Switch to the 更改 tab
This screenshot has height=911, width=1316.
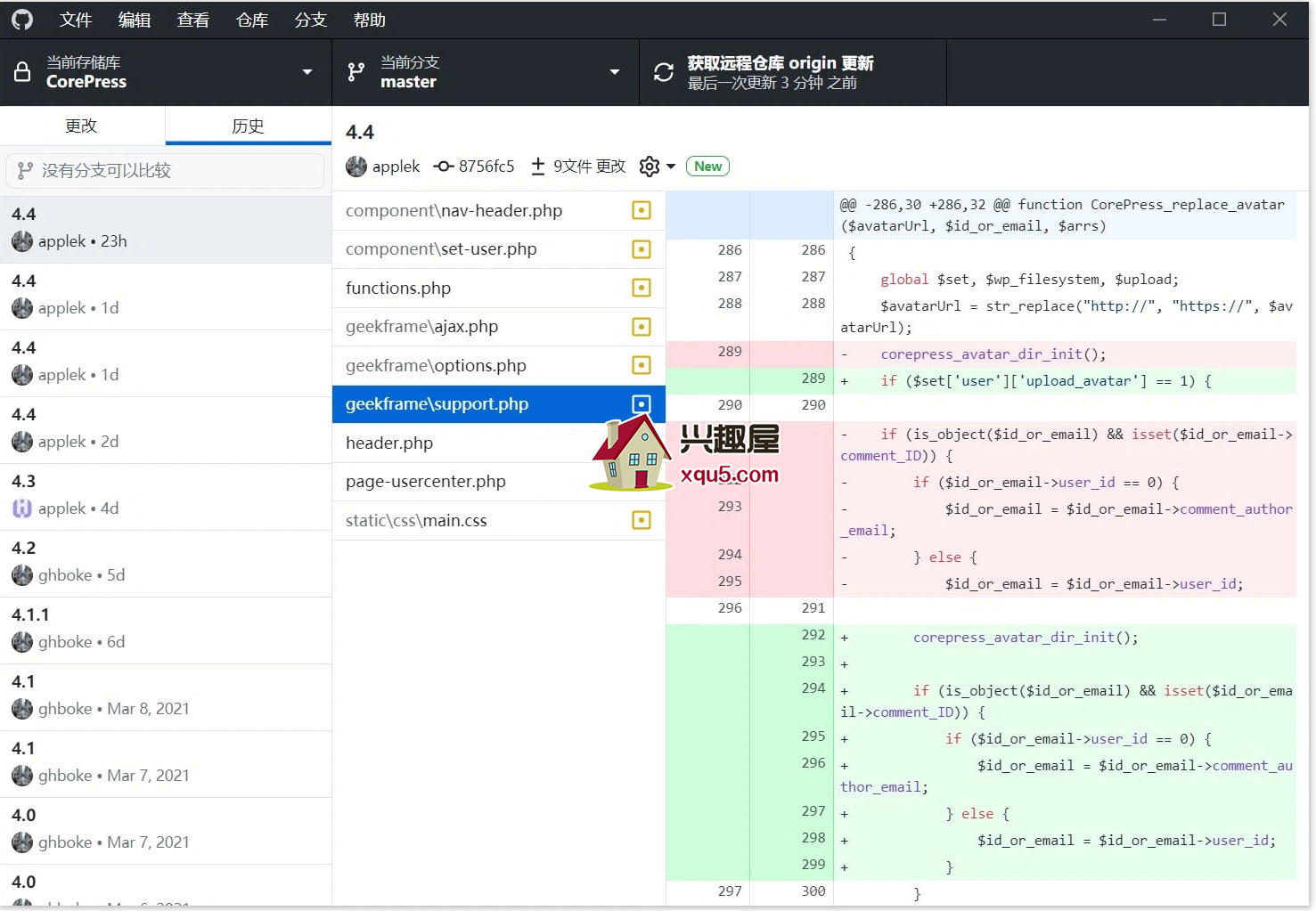[82, 126]
